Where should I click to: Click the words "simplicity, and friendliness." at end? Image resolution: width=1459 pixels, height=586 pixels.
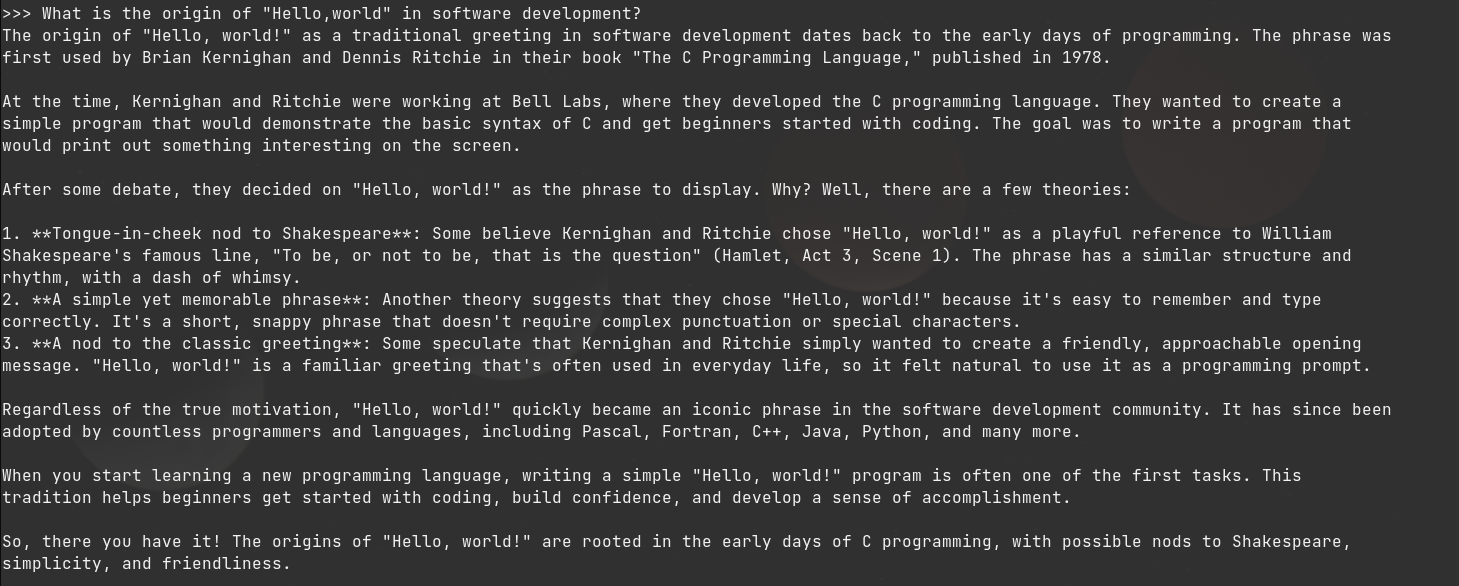click(x=147, y=564)
